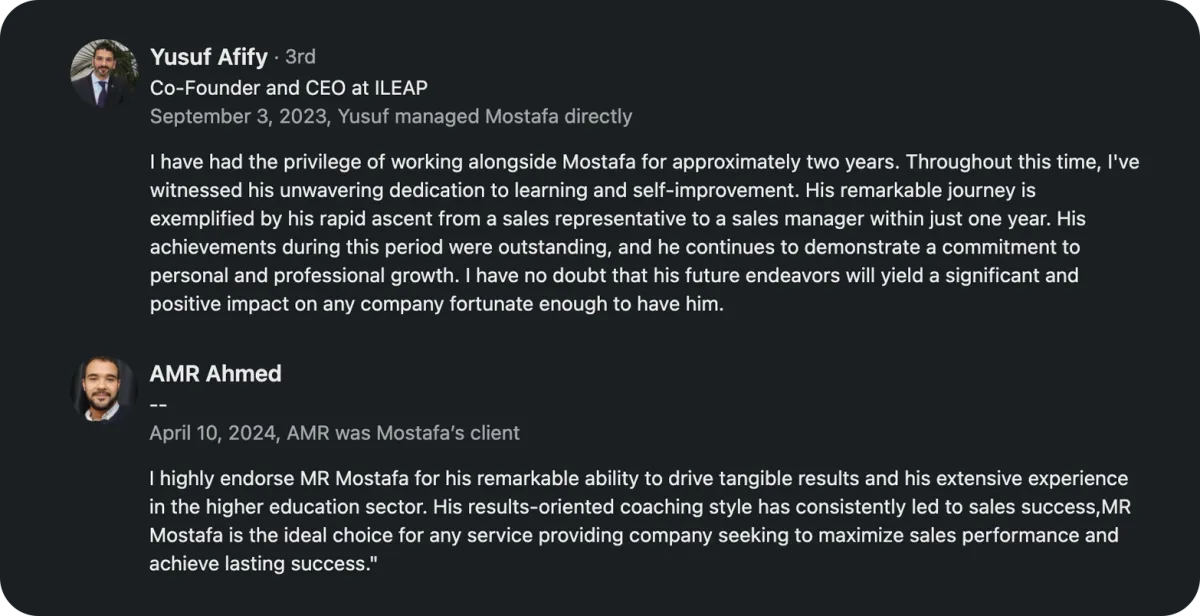
Task: Open AMR Ahmed's profile photo
Action: 104,390
